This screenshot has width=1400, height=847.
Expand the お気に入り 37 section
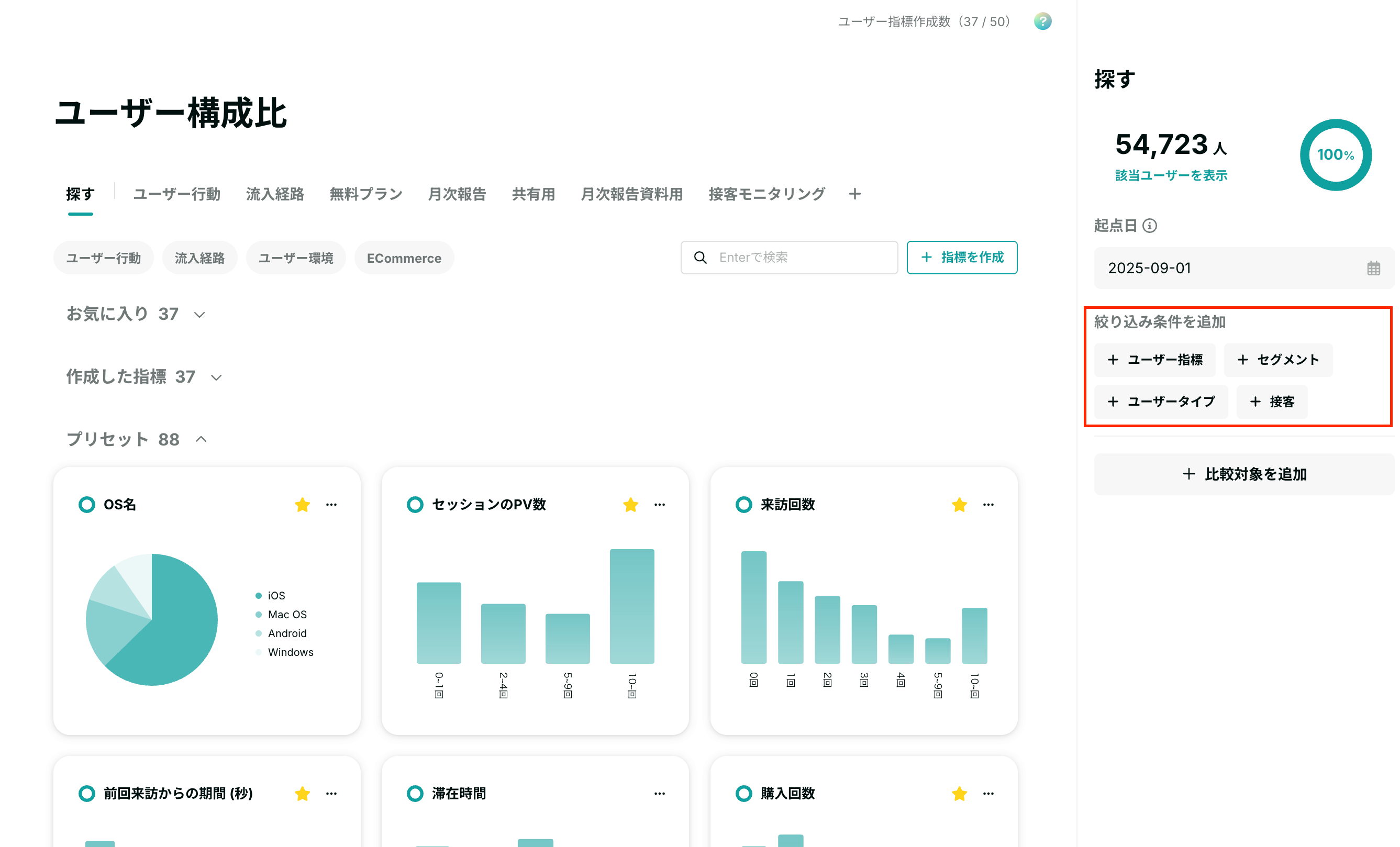click(x=135, y=314)
